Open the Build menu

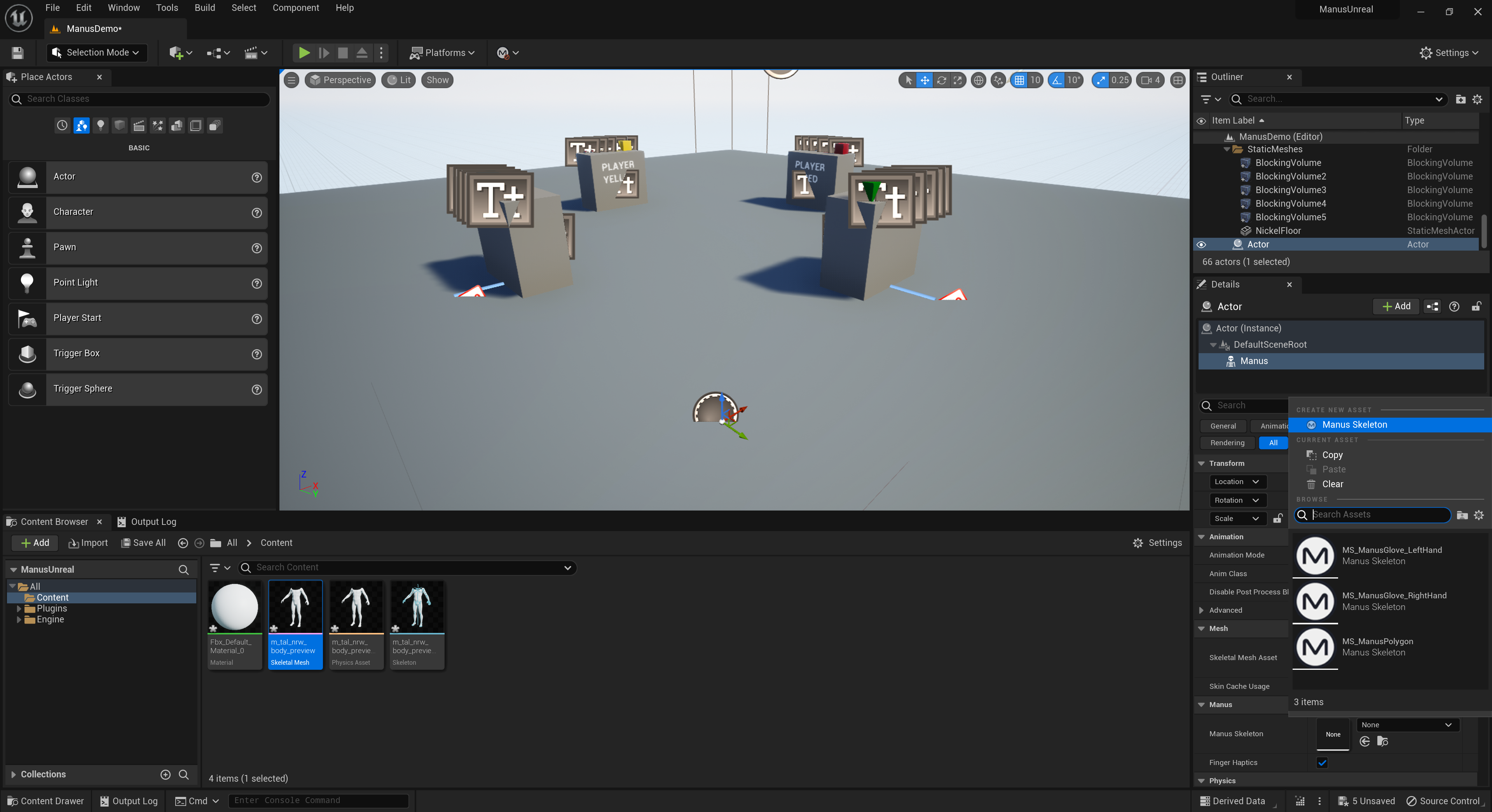204,7
